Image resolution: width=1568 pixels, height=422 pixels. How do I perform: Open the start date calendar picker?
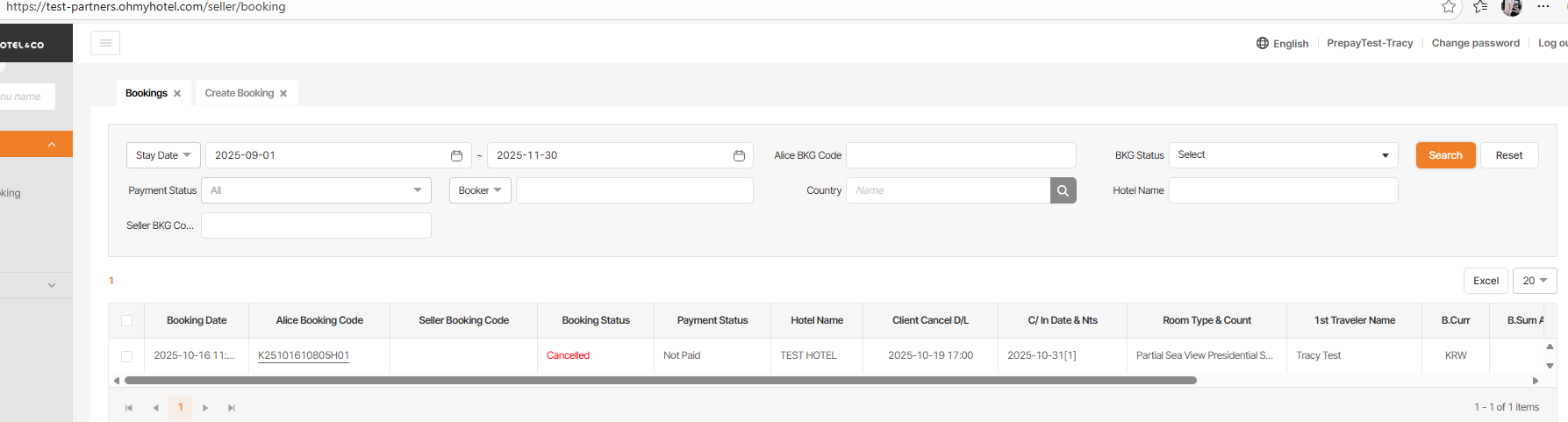(456, 155)
